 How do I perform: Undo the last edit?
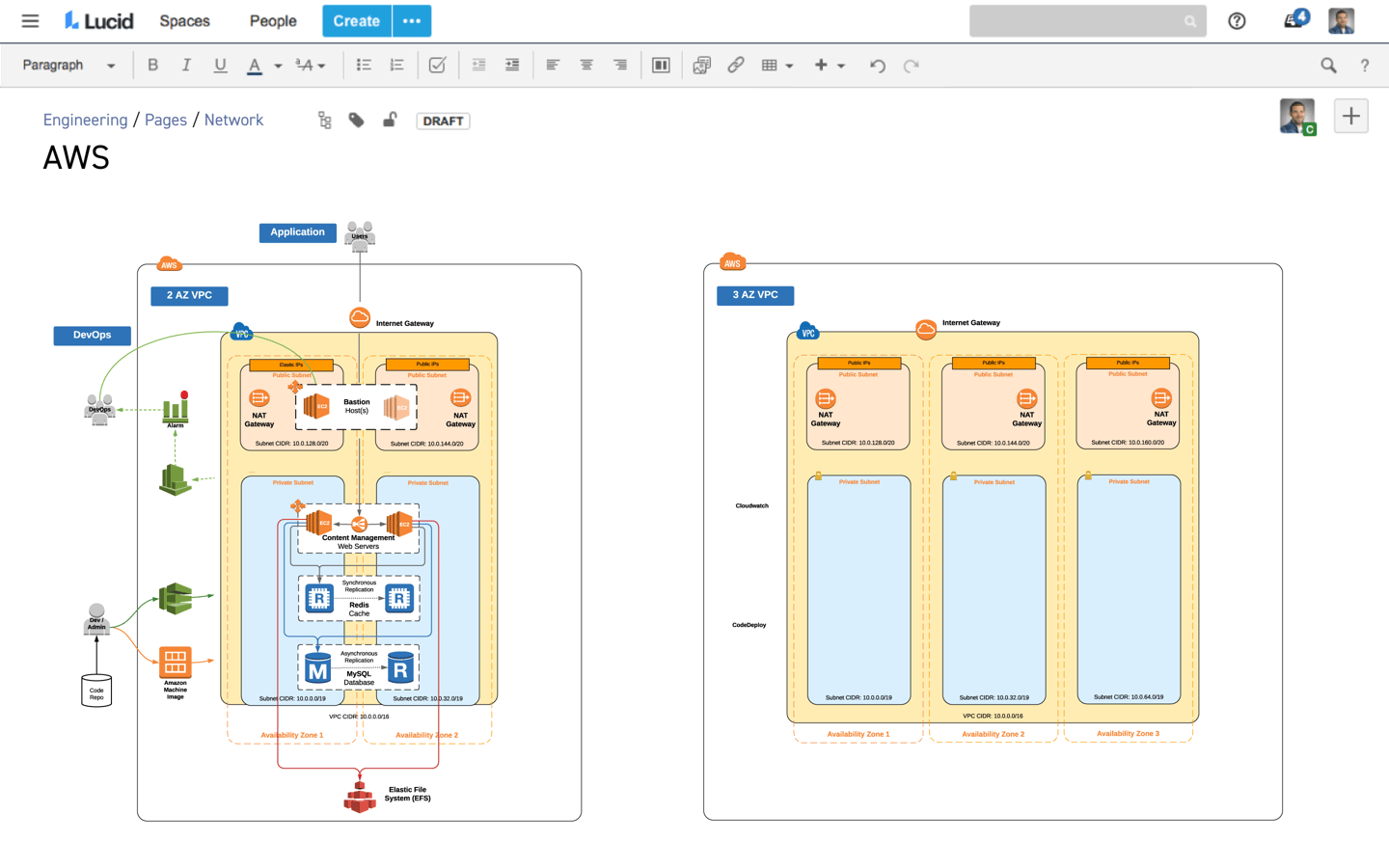tap(876, 65)
